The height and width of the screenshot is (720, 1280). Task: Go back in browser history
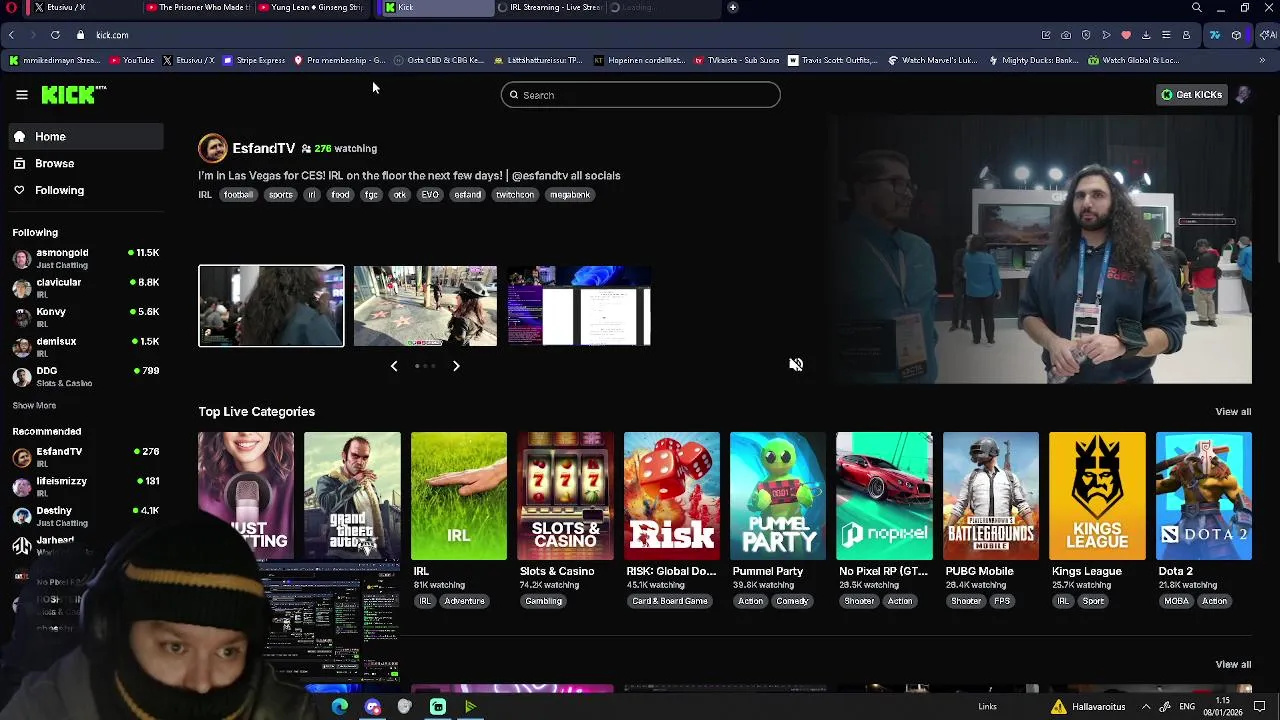point(11,35)
